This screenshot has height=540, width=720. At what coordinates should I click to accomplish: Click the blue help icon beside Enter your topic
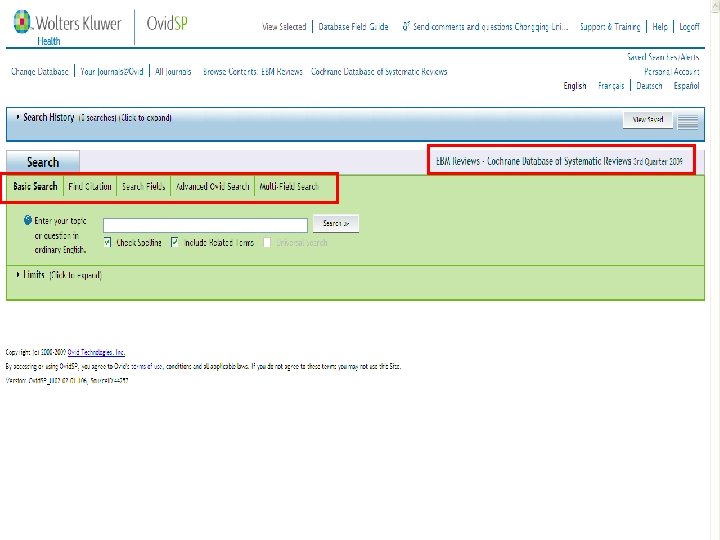click(28, 220)
